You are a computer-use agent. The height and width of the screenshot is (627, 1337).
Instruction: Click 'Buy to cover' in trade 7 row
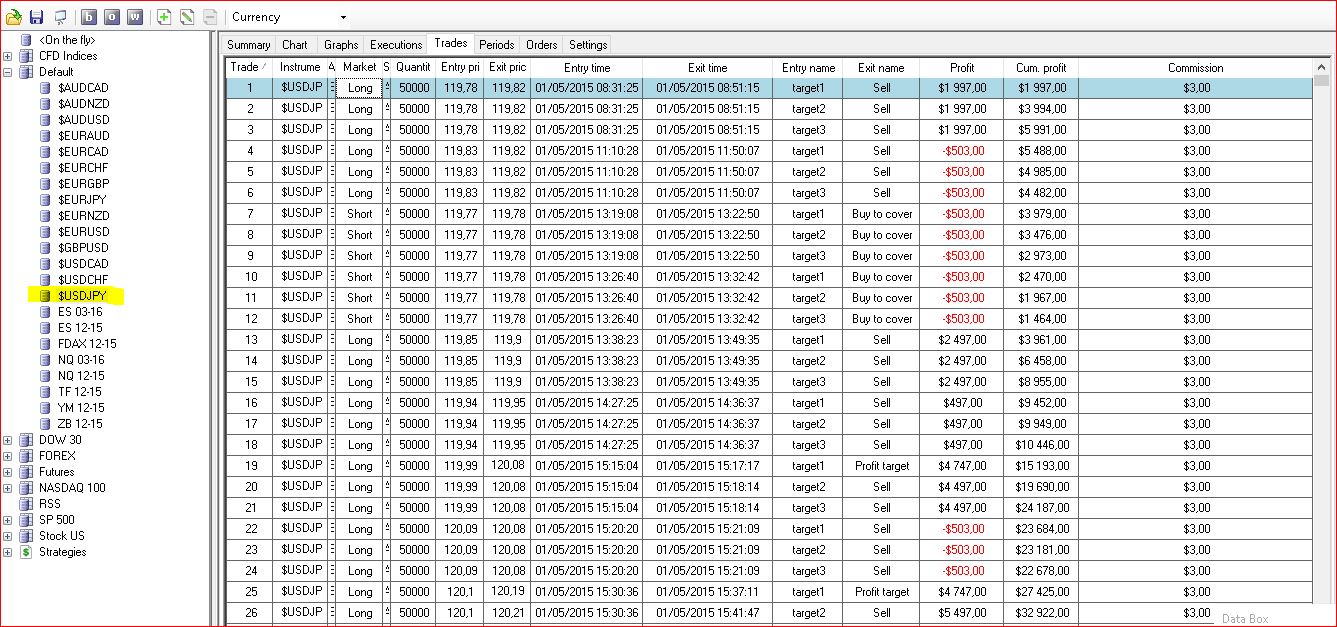(882, 214)
